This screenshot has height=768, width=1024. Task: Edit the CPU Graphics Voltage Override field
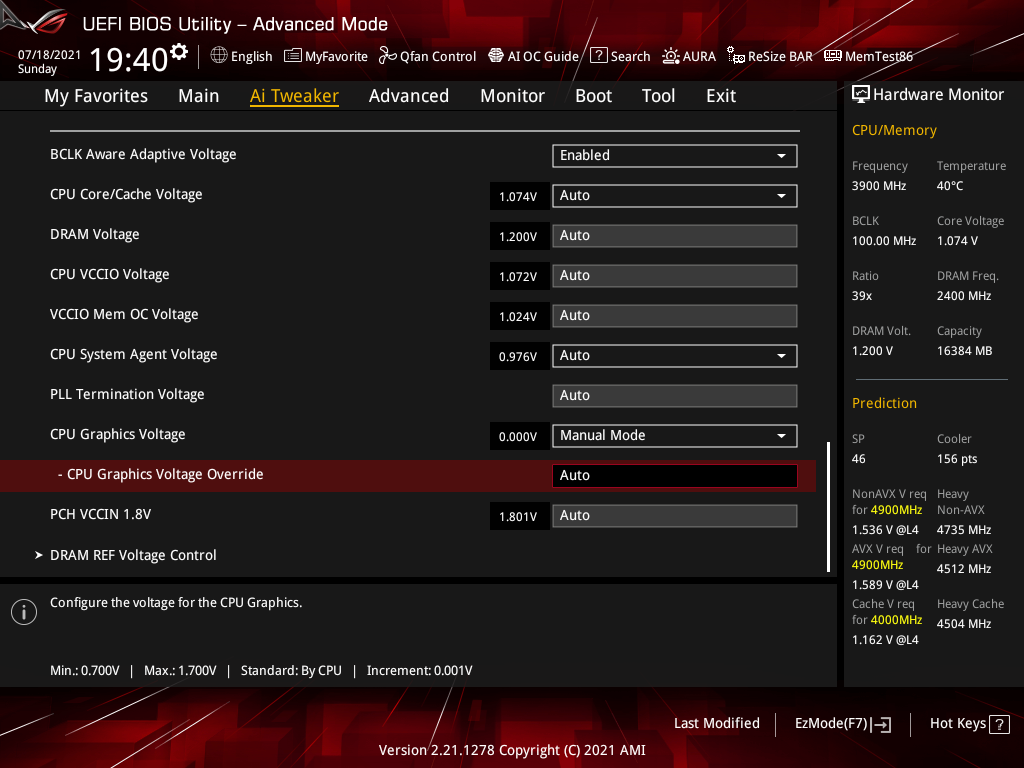click(674, 475)
